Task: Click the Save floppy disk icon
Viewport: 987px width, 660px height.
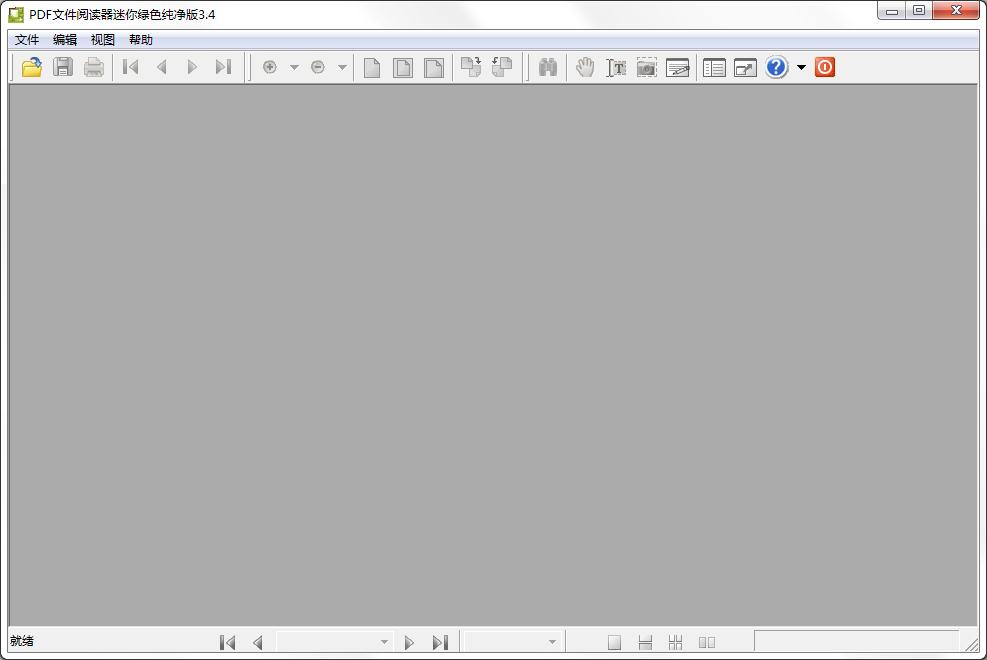Action: coord(63,67)
